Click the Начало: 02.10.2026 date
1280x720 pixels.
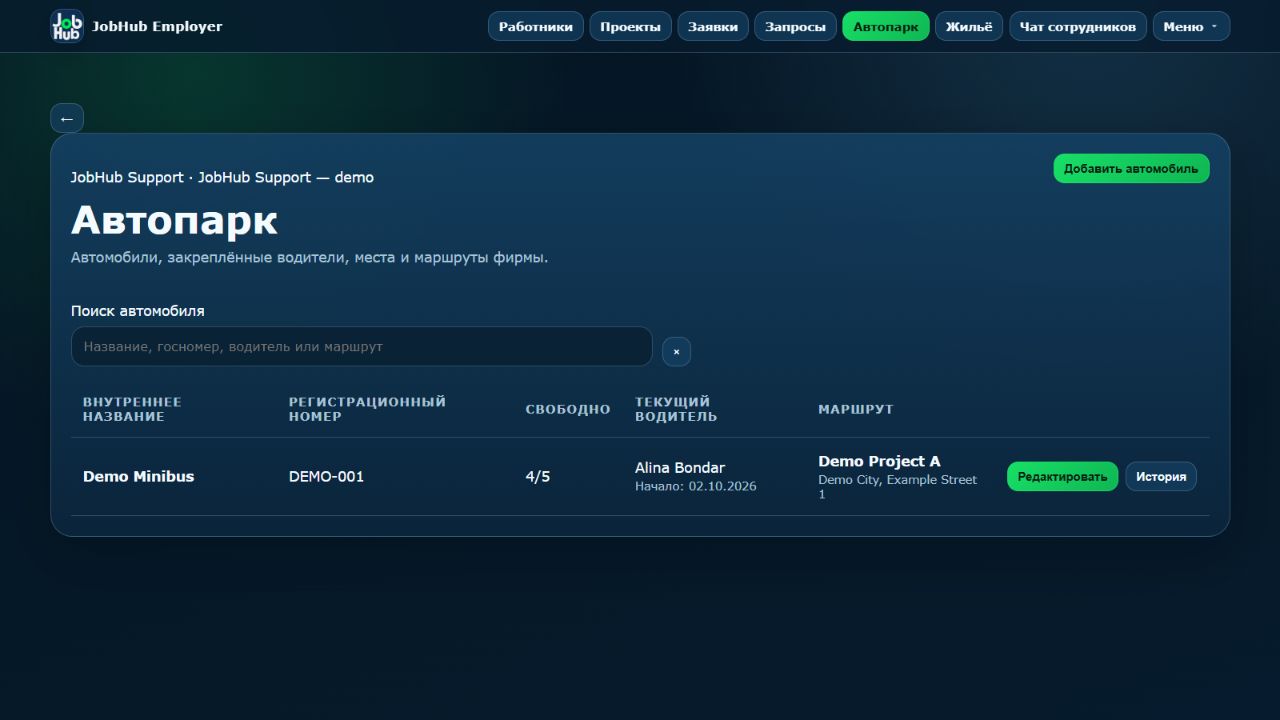tap(696, 486)
